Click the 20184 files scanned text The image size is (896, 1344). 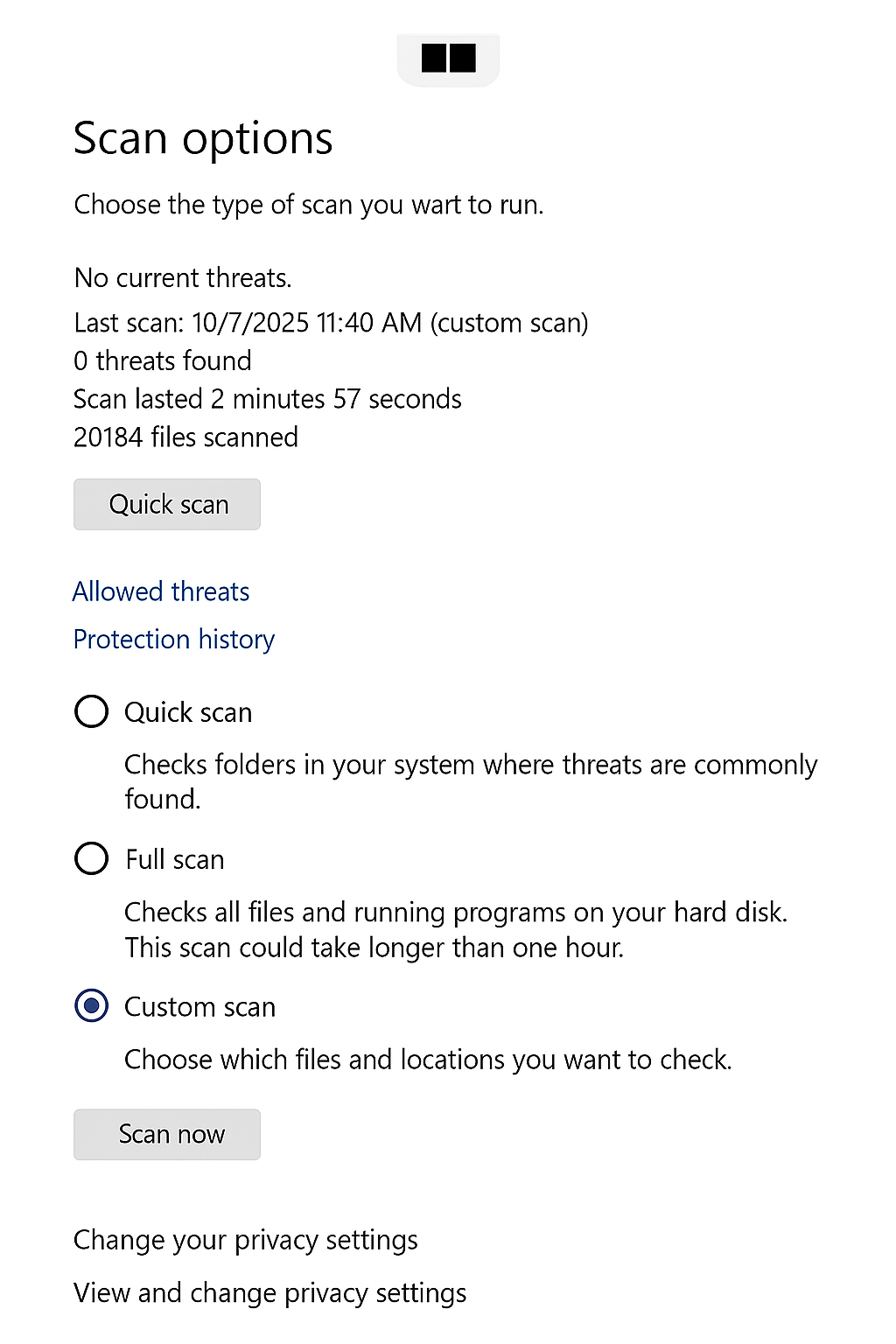(x=185, y=437)
